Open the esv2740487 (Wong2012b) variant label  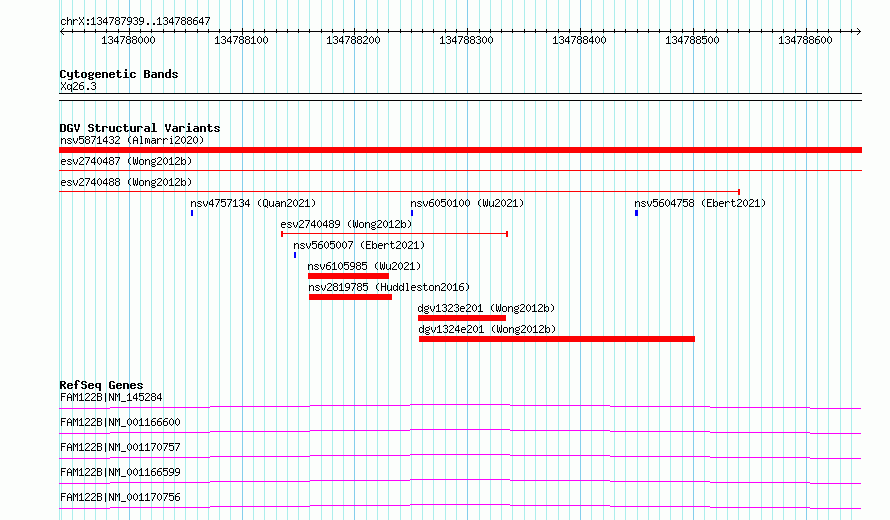[x=126, y=161]
